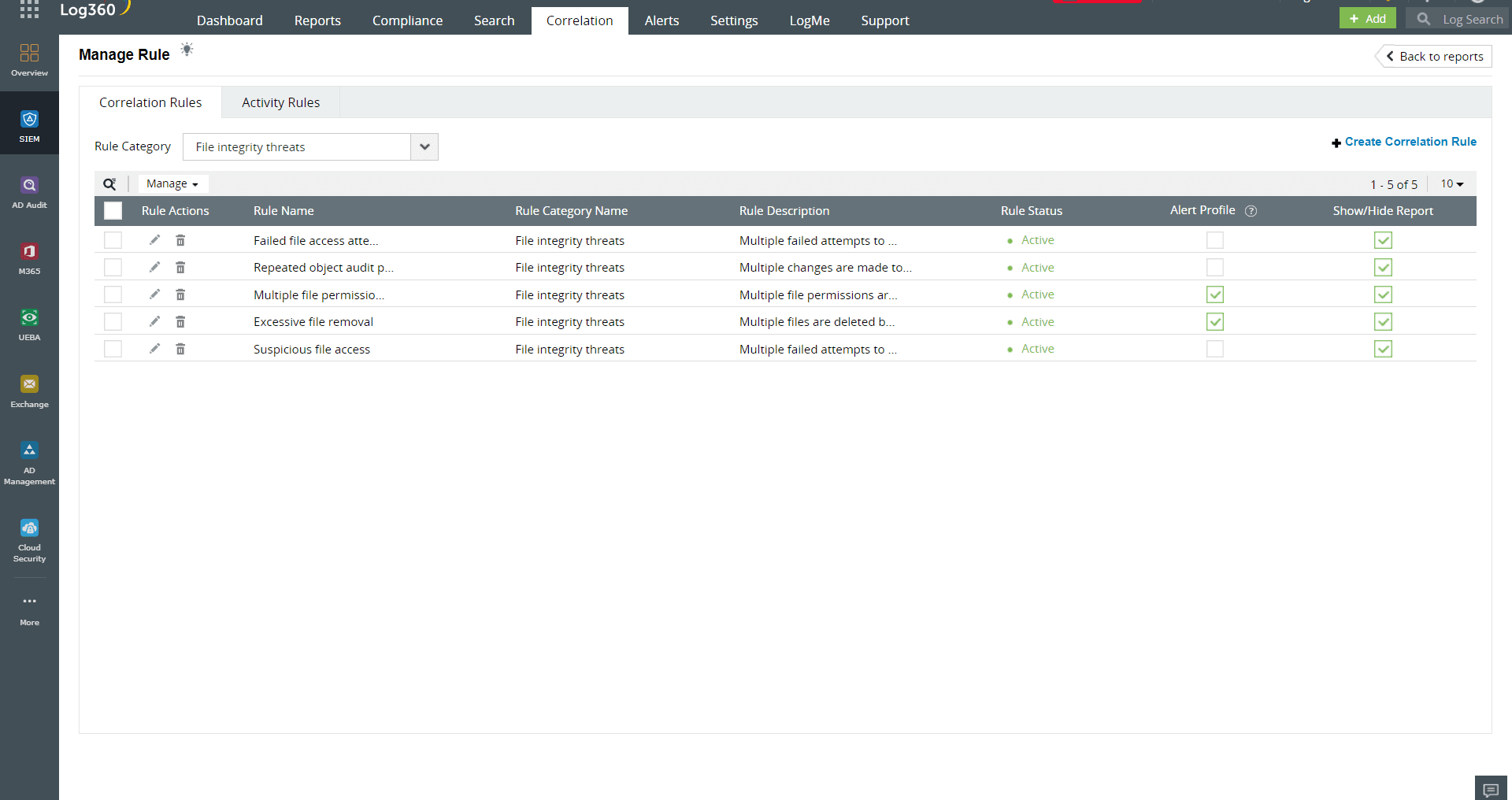Open the Exchange sidebar module
This screenshot has height=800, width=1512.
(29, 391)
